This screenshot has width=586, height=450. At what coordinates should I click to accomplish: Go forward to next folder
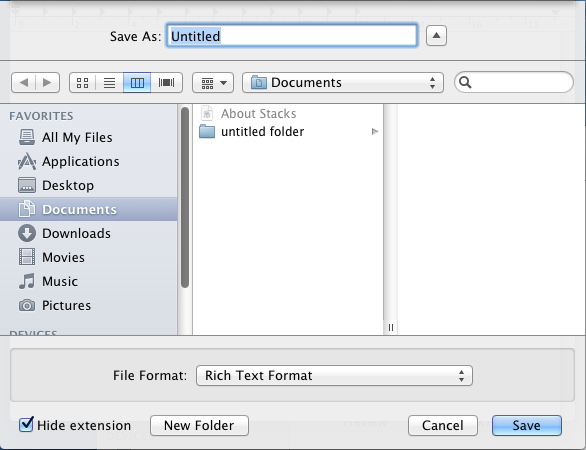click(x=47, y=83)
